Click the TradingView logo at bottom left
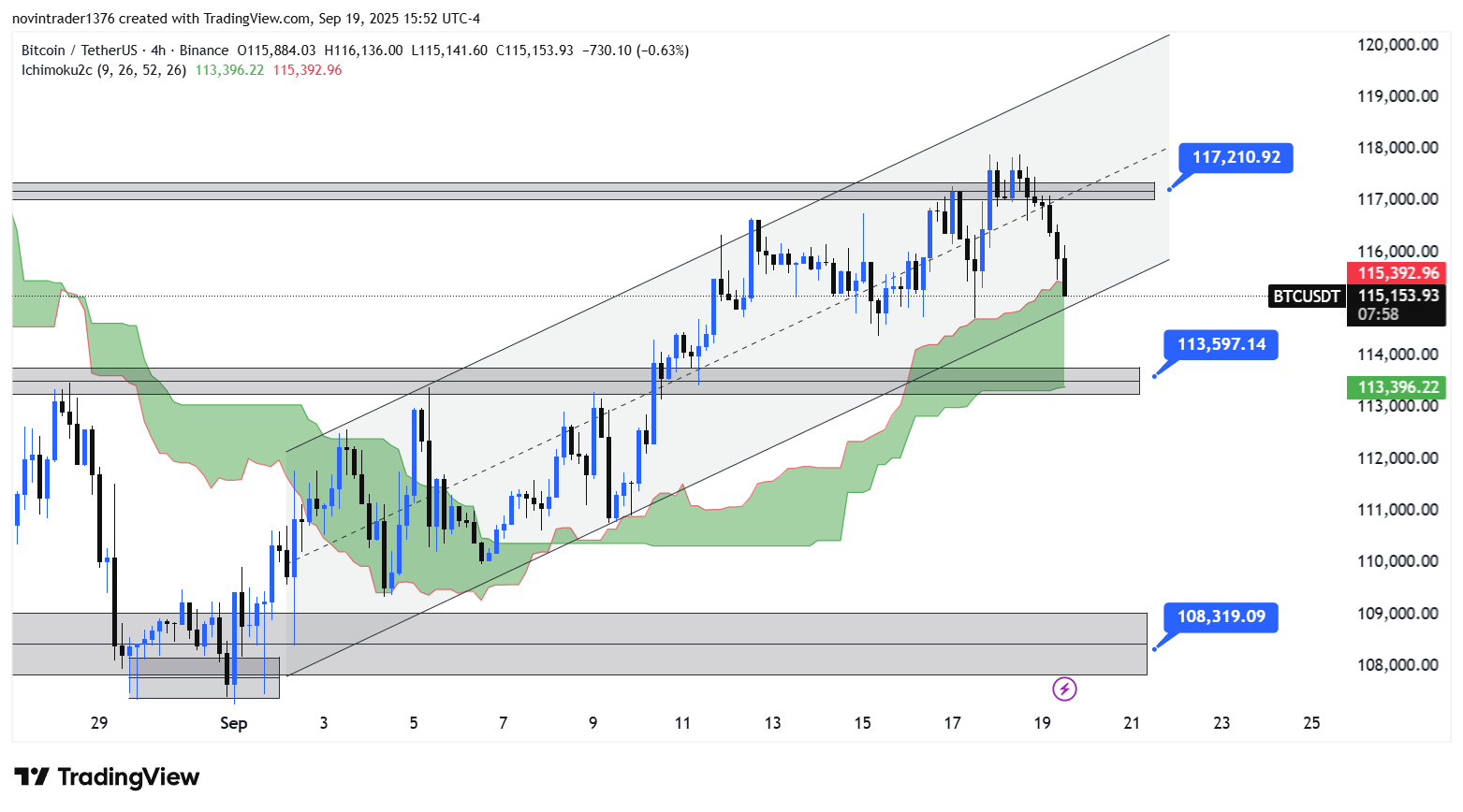Viewport: 1463px width, 812px height. [108, 777]
